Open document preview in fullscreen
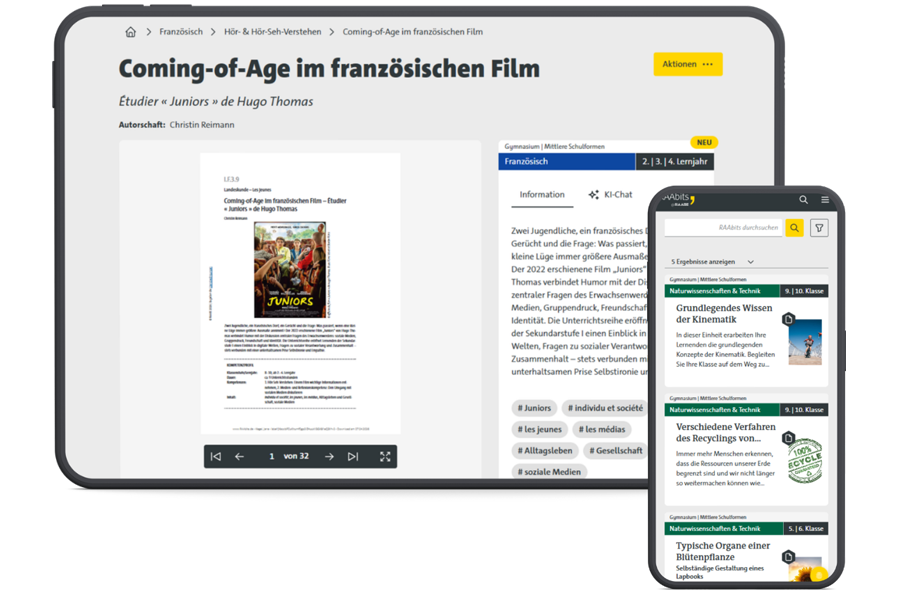This screenshot has width=900, height=600. 385,457
